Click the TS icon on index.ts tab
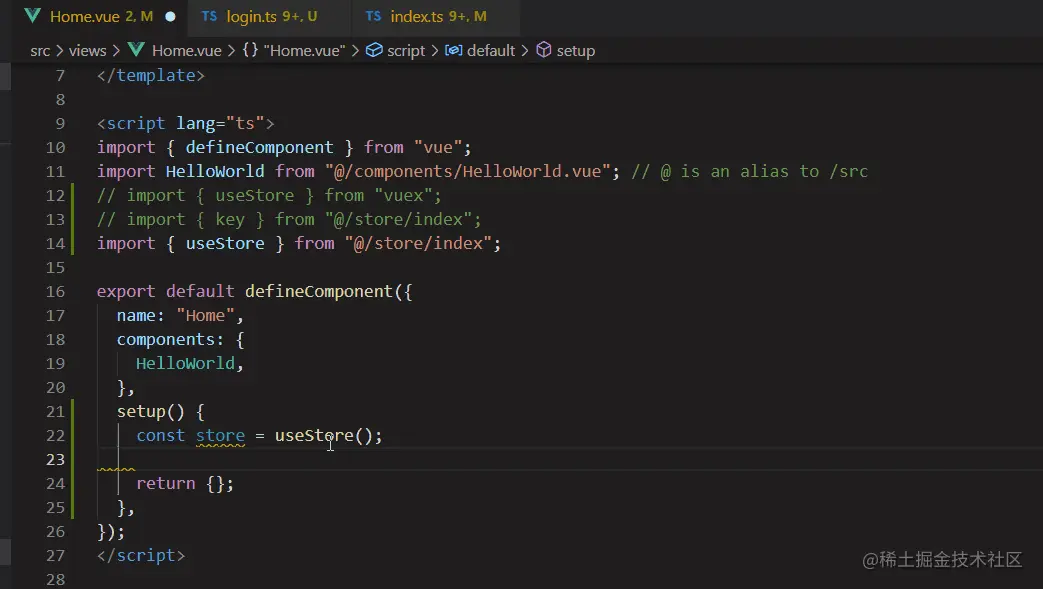 click(x=373, y=16)
